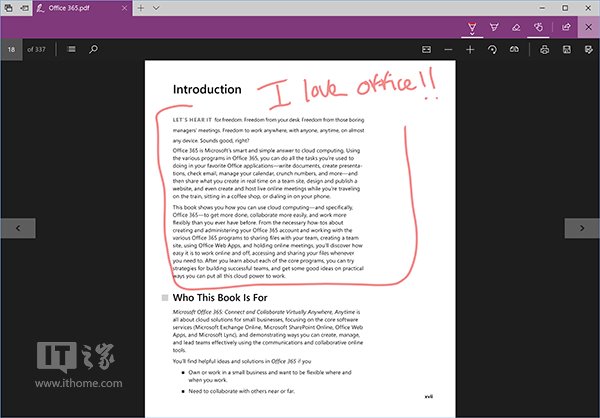Maximize the browser window
The height and width of the screenshot is (418, 600).
click(x=565, y=8)
